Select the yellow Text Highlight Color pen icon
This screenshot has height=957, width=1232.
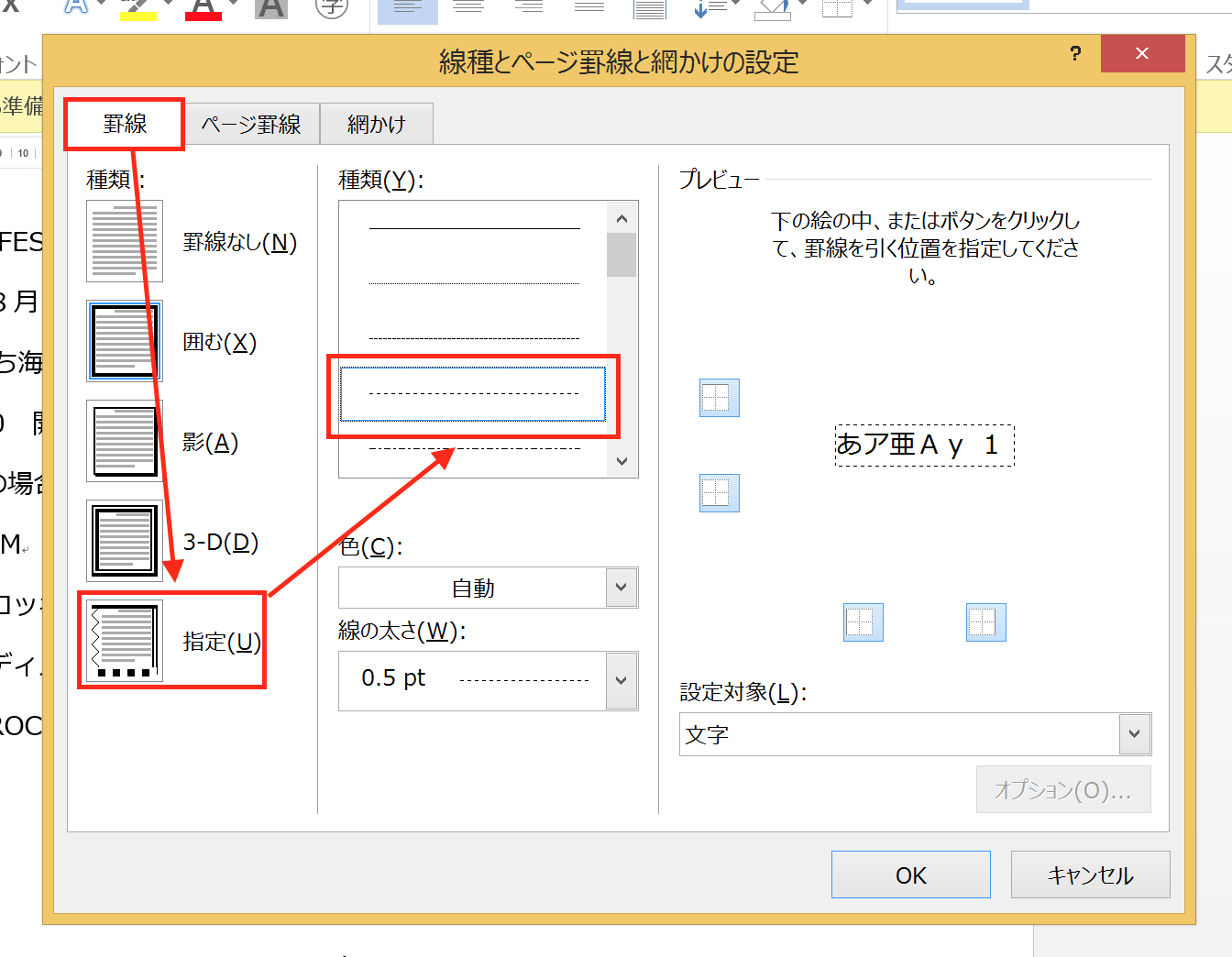[x=137, y=9]
